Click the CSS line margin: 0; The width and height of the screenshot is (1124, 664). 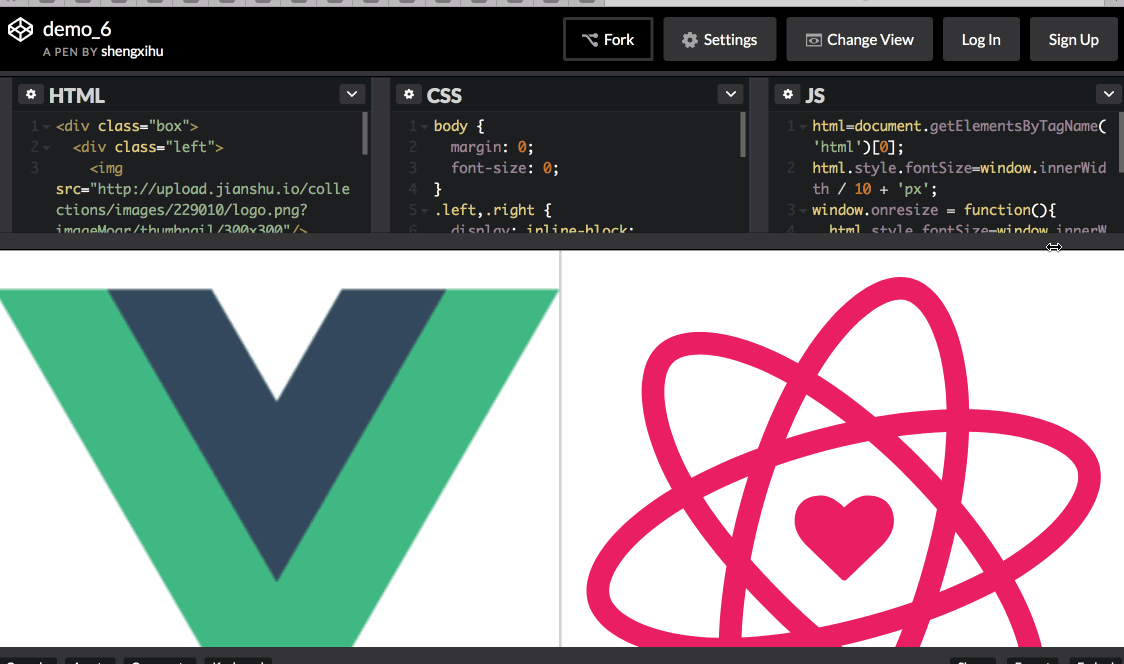coord(492,147)
